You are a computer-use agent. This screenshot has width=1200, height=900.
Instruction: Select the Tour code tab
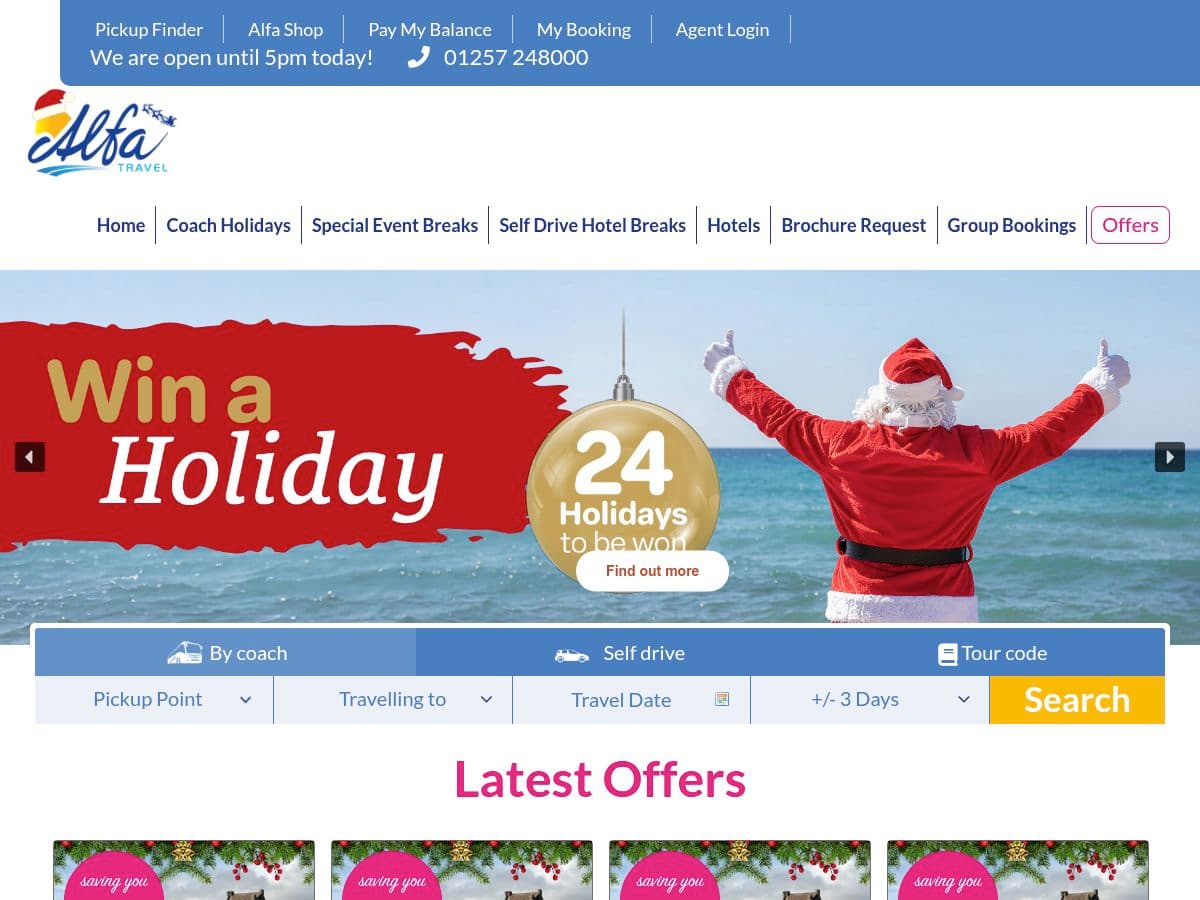tap(992, 653)
